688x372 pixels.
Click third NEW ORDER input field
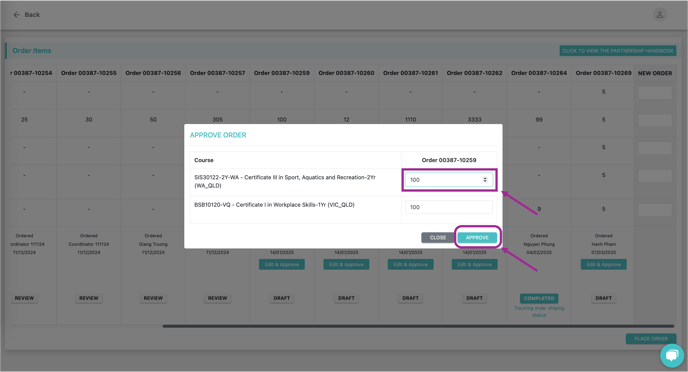pos(655,148)
